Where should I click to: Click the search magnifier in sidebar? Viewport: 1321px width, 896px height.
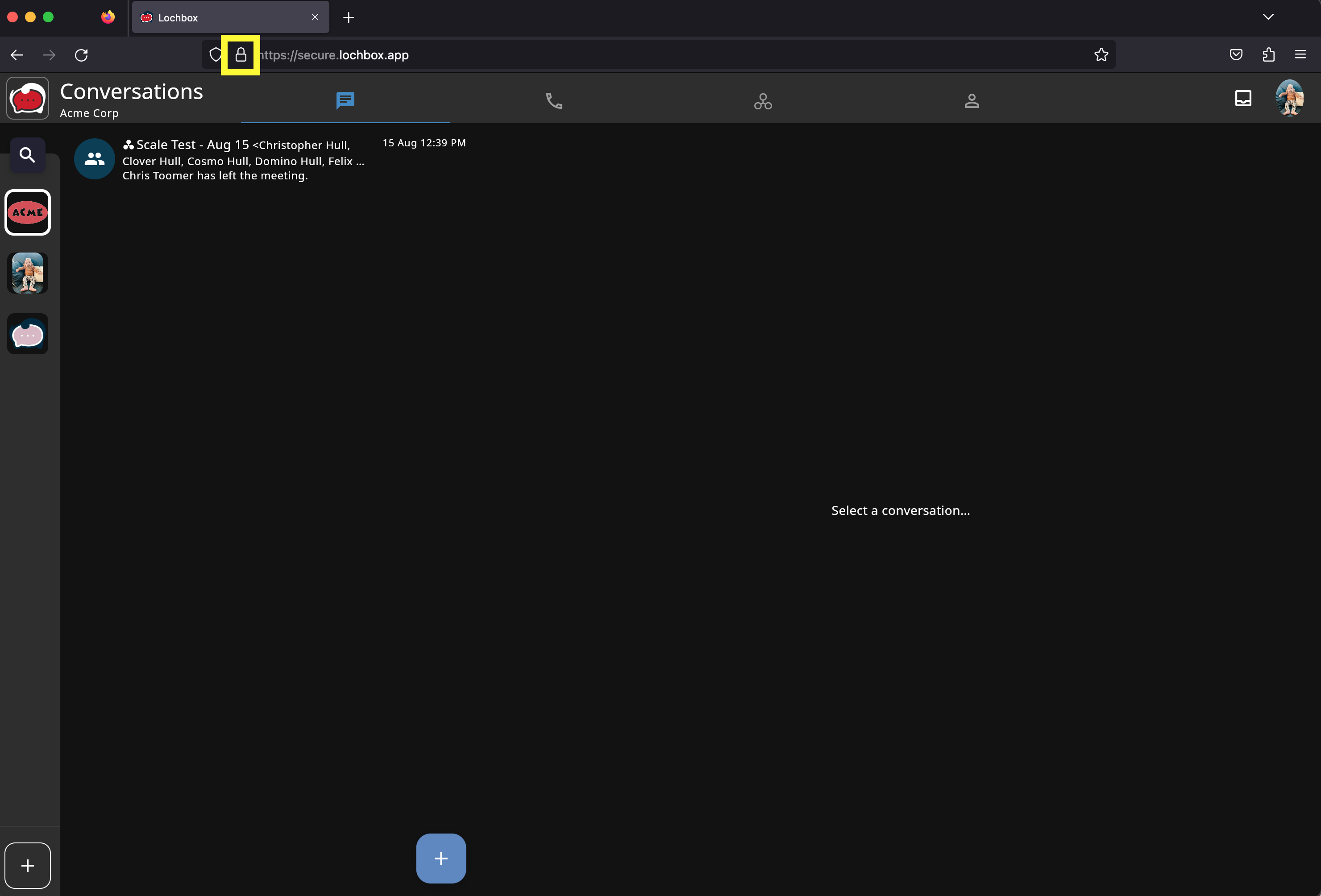(x=27, y=154)
